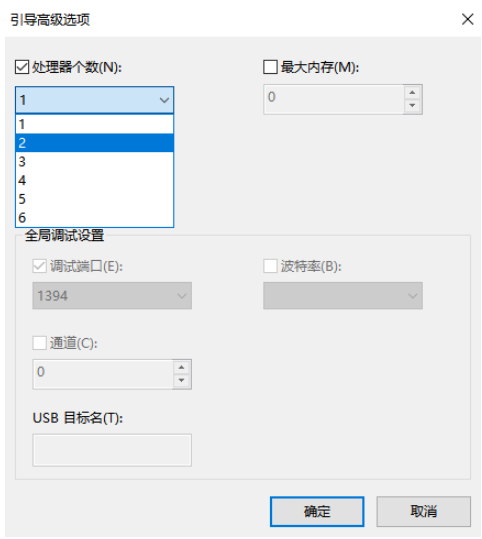The height and width of the screenshot is (539, 482).
Task: Close the 引导高级选项 dialog
Action: [x=467, y=19]
